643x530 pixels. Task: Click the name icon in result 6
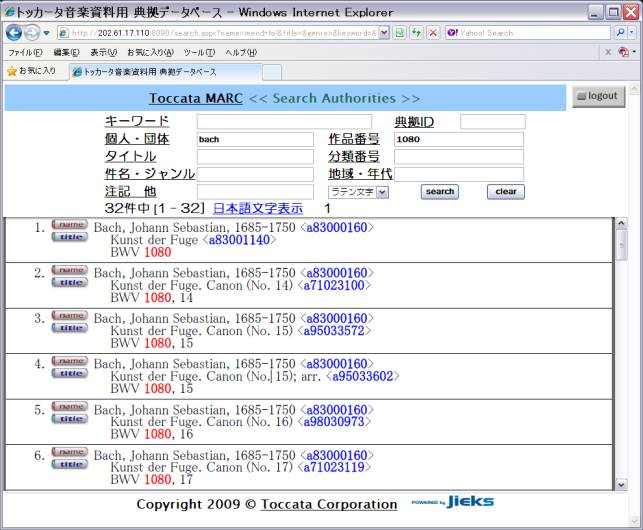(70, 452)
